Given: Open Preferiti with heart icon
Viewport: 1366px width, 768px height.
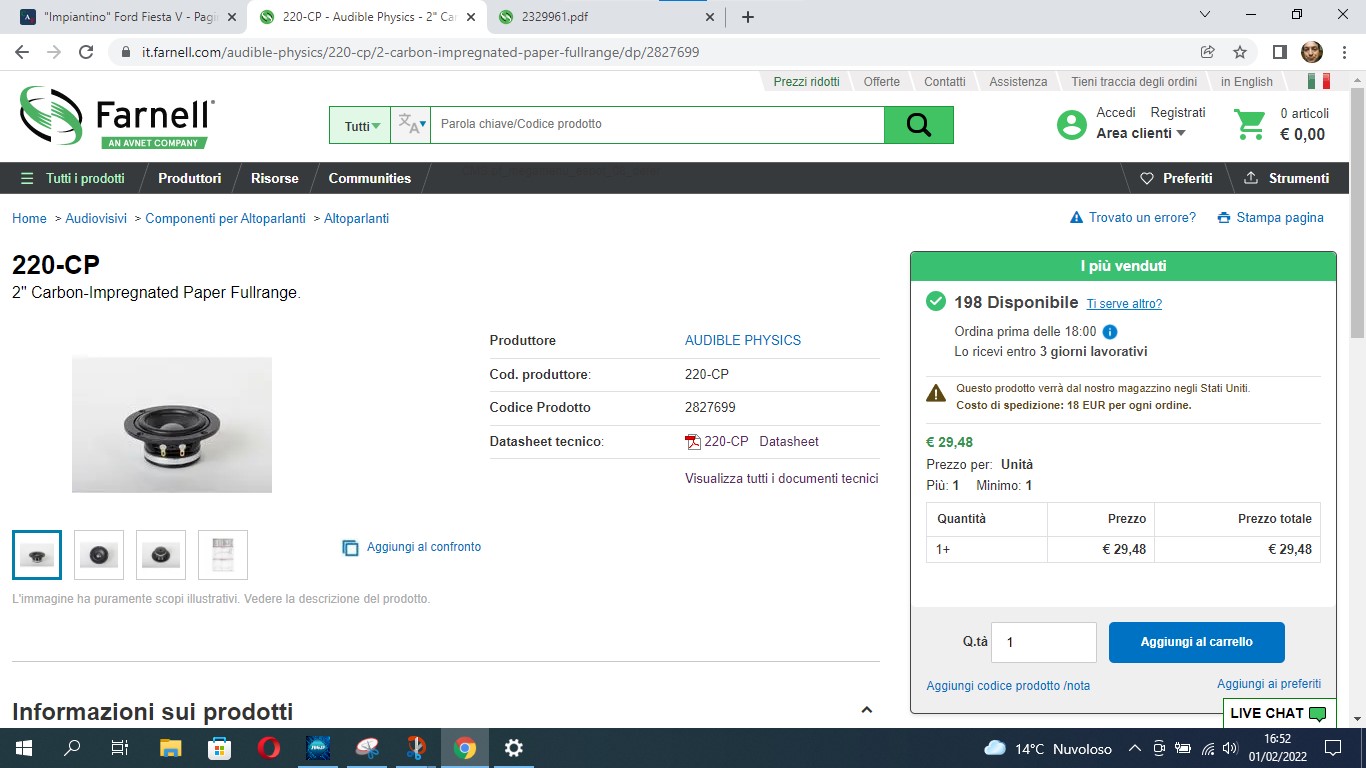Looking at the screenshot, I should coord(1176,178).
